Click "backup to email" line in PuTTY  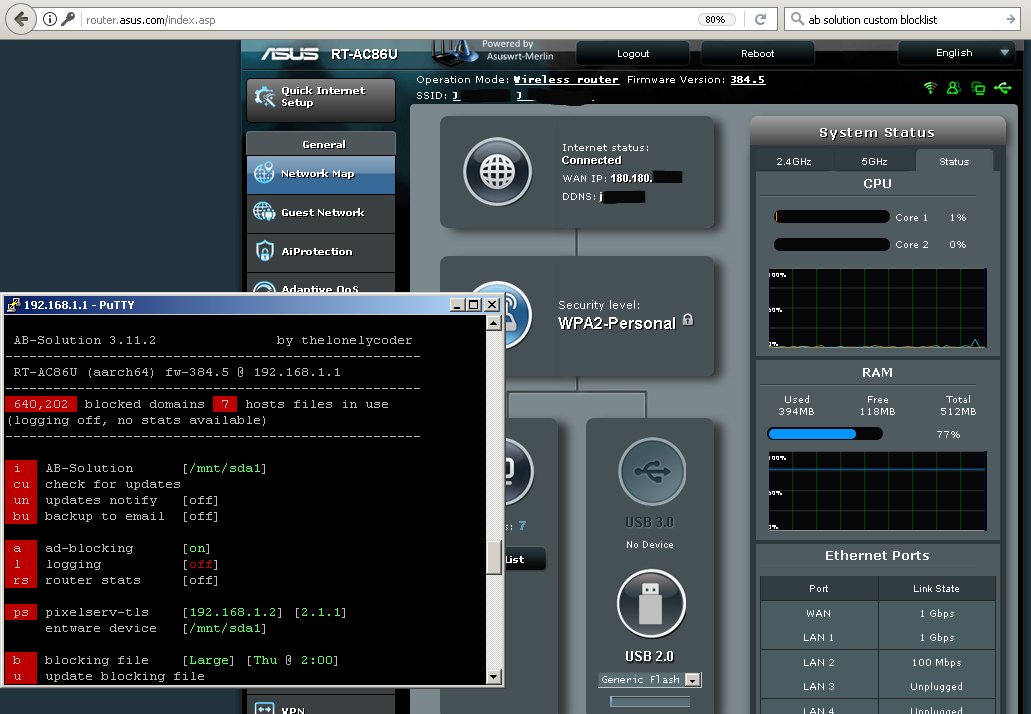[x=105, y=516]
